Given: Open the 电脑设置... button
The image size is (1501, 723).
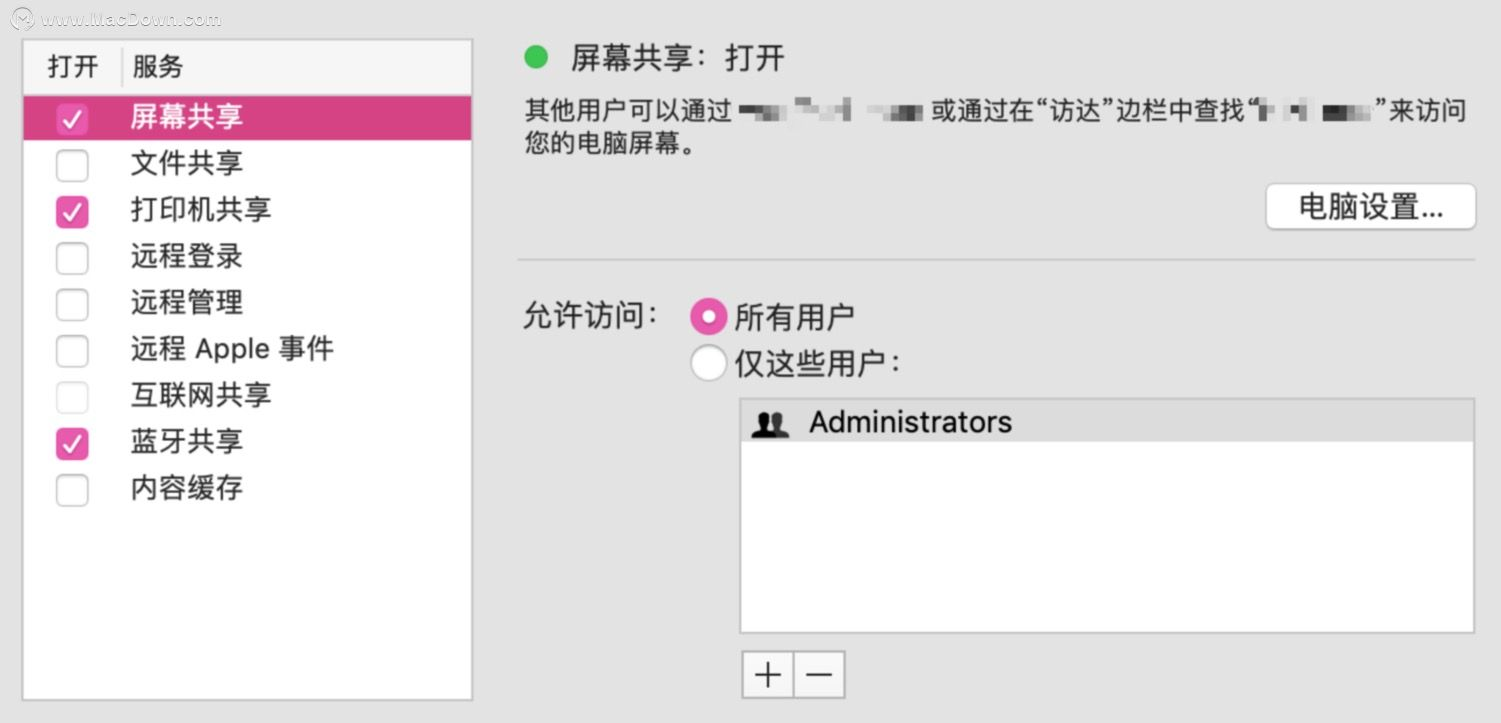Looking at the screenshot, I should 1370,207.
